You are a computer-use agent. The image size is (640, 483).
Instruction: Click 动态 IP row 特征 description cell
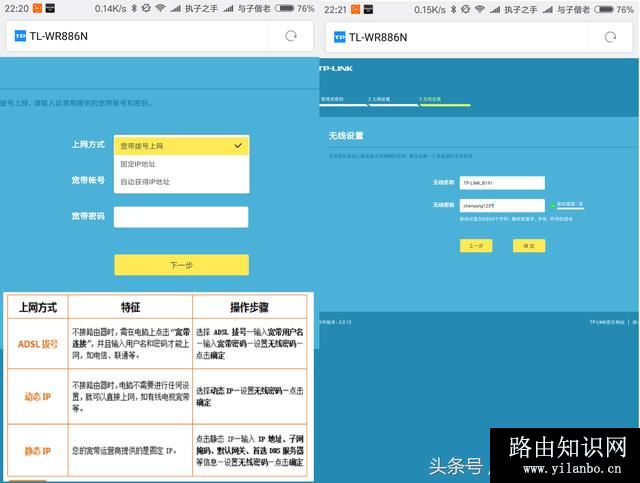pos(130,396)
